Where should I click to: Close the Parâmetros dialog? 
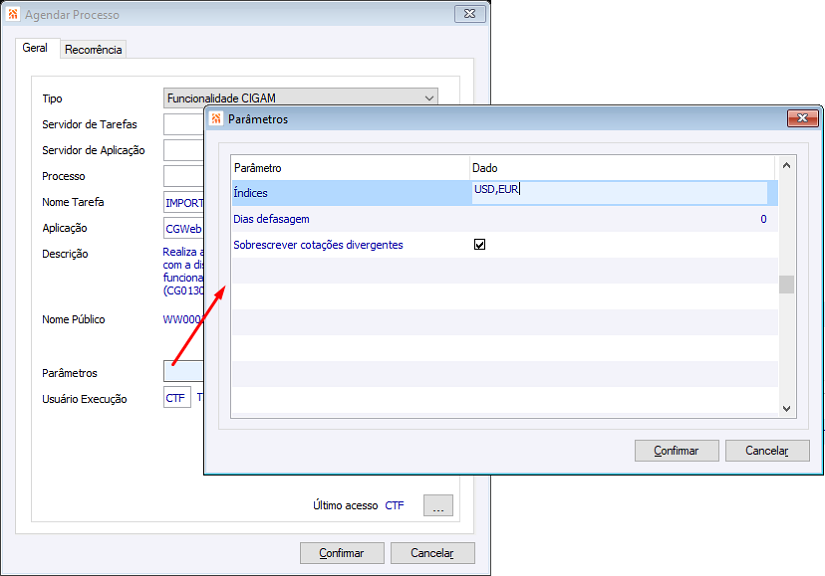tap(802, 118)
